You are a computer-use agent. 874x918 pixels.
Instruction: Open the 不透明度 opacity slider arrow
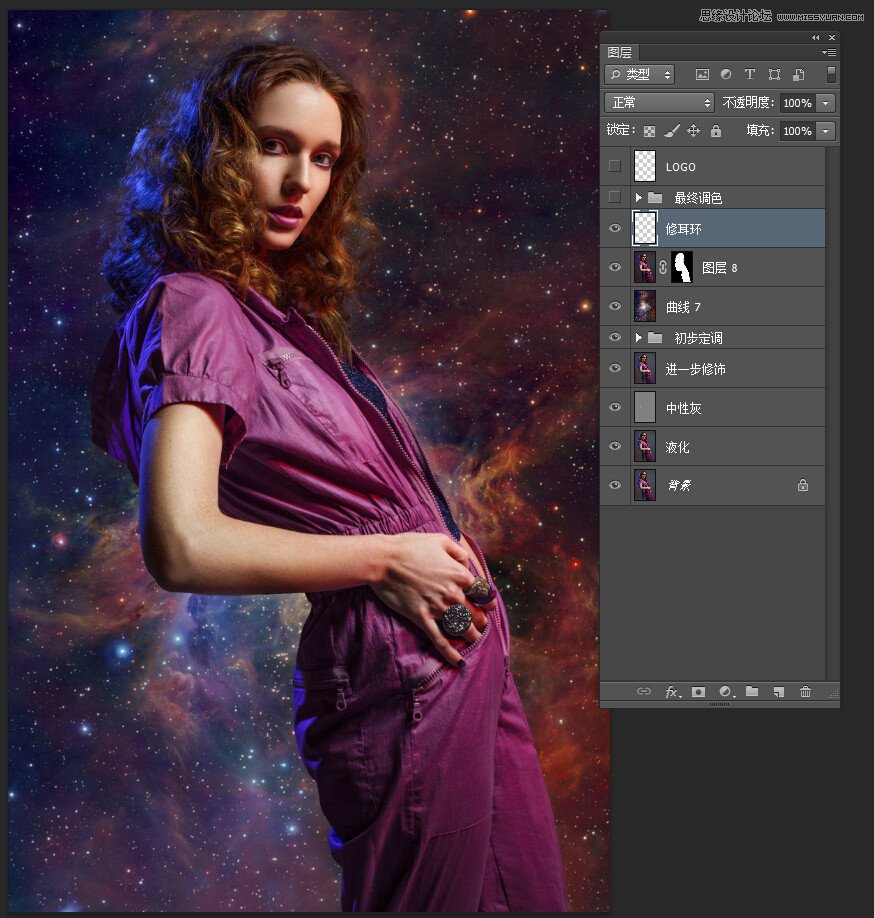pyautogui.click(x=826, y=103)
